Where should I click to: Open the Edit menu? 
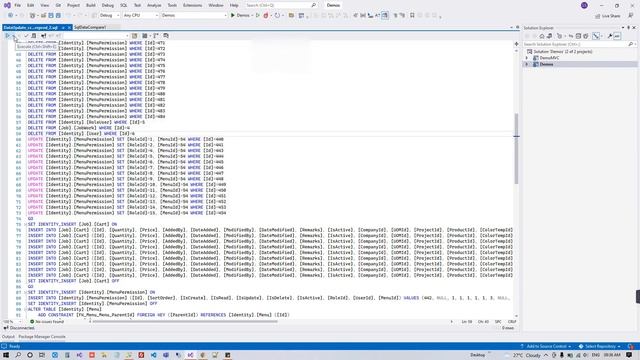click(x=31, y=5)
